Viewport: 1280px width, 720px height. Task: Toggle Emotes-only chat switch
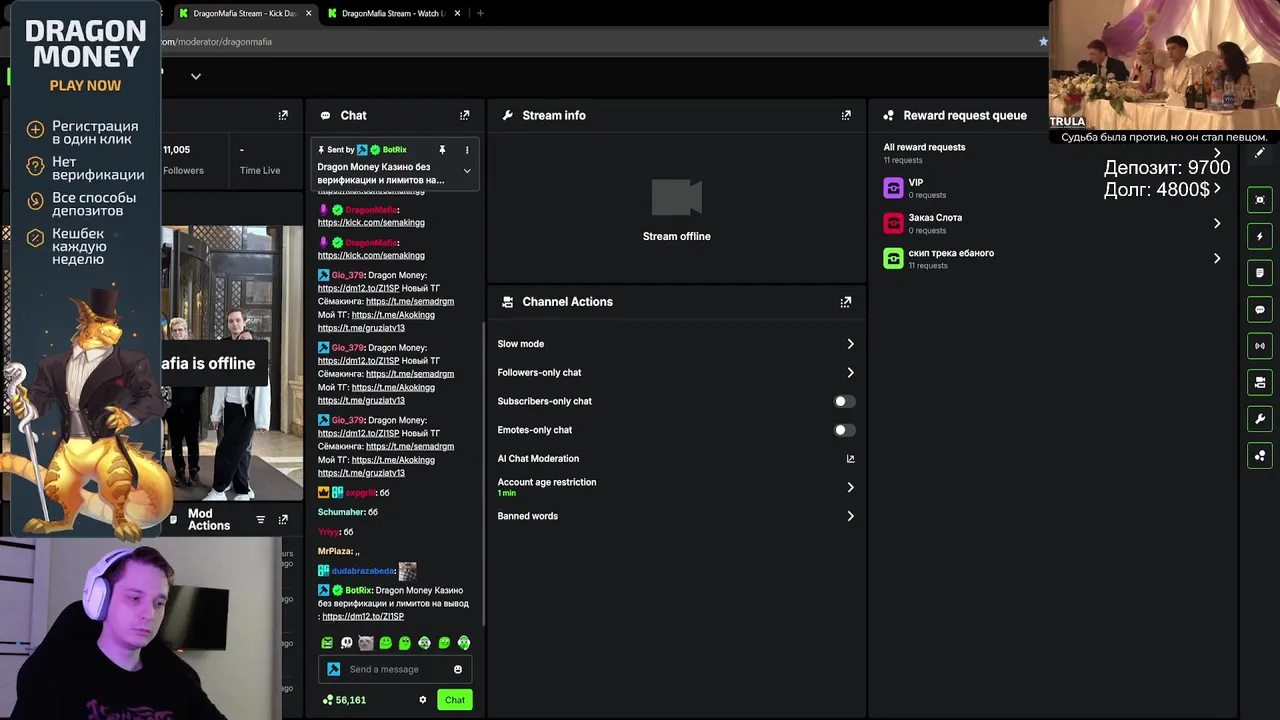click(844, 430)
